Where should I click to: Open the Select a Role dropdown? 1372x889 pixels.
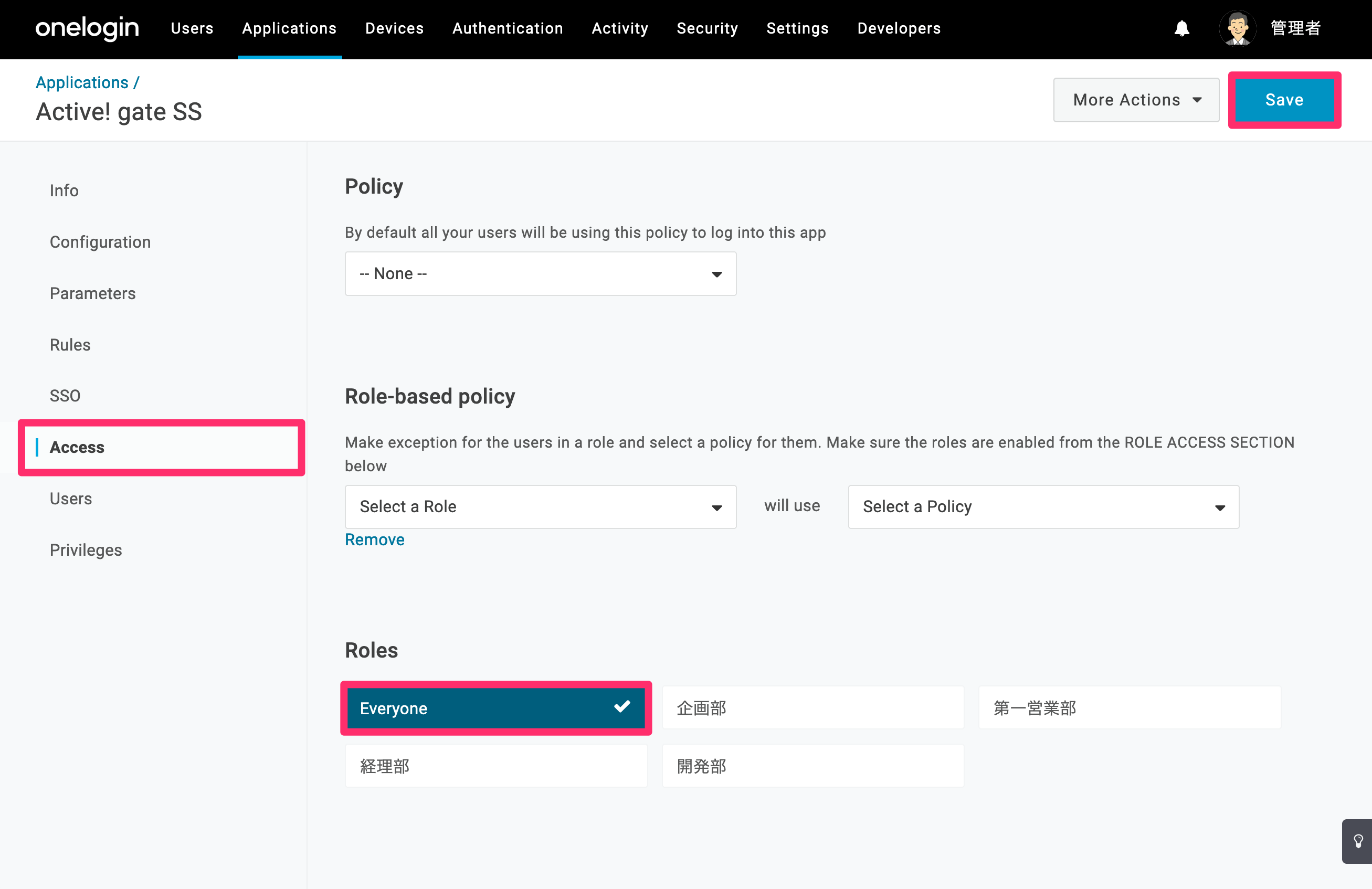click(x=540, y=507)
